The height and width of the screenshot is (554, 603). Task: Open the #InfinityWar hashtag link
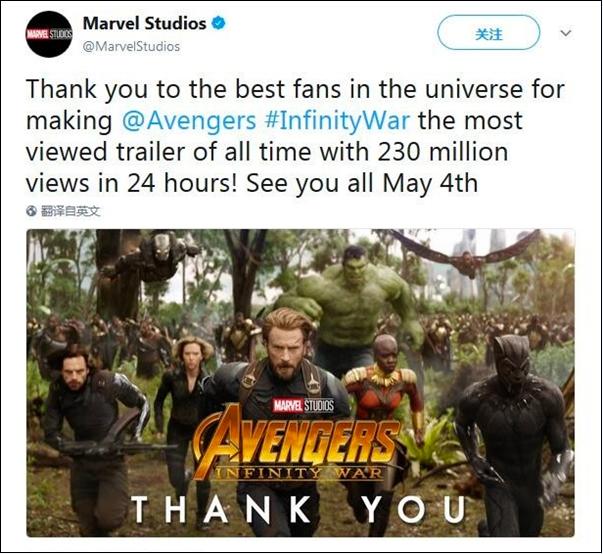[337, 121]
